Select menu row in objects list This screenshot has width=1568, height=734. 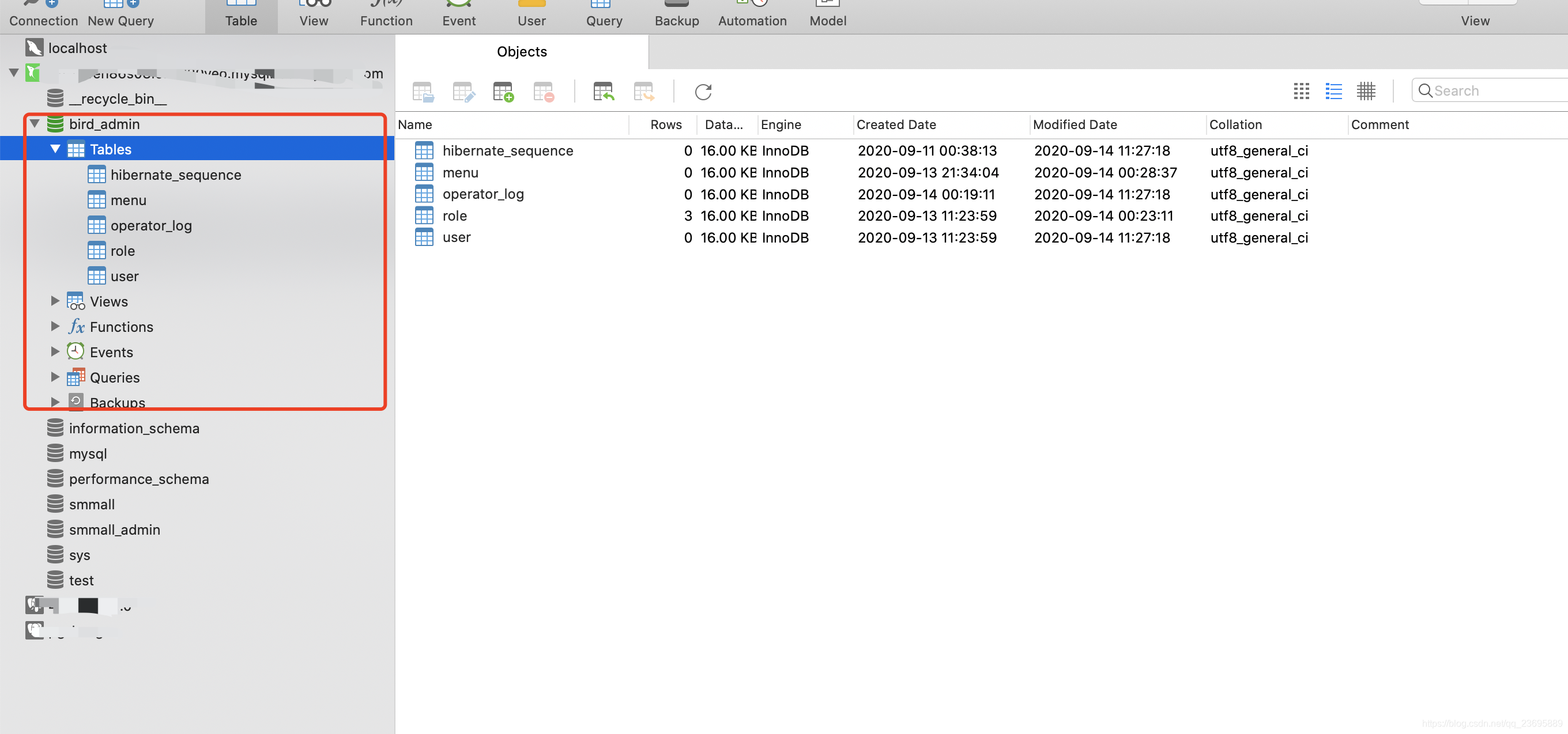981,172
